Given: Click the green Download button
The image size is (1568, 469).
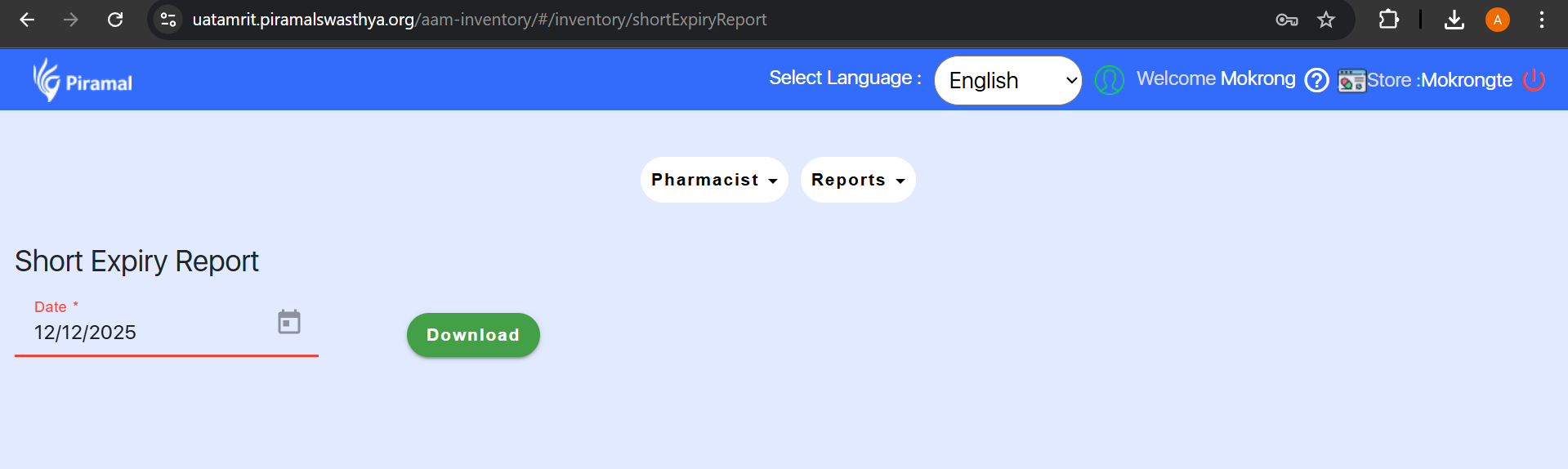Looking at the screenshot, I should coord(473,335).
